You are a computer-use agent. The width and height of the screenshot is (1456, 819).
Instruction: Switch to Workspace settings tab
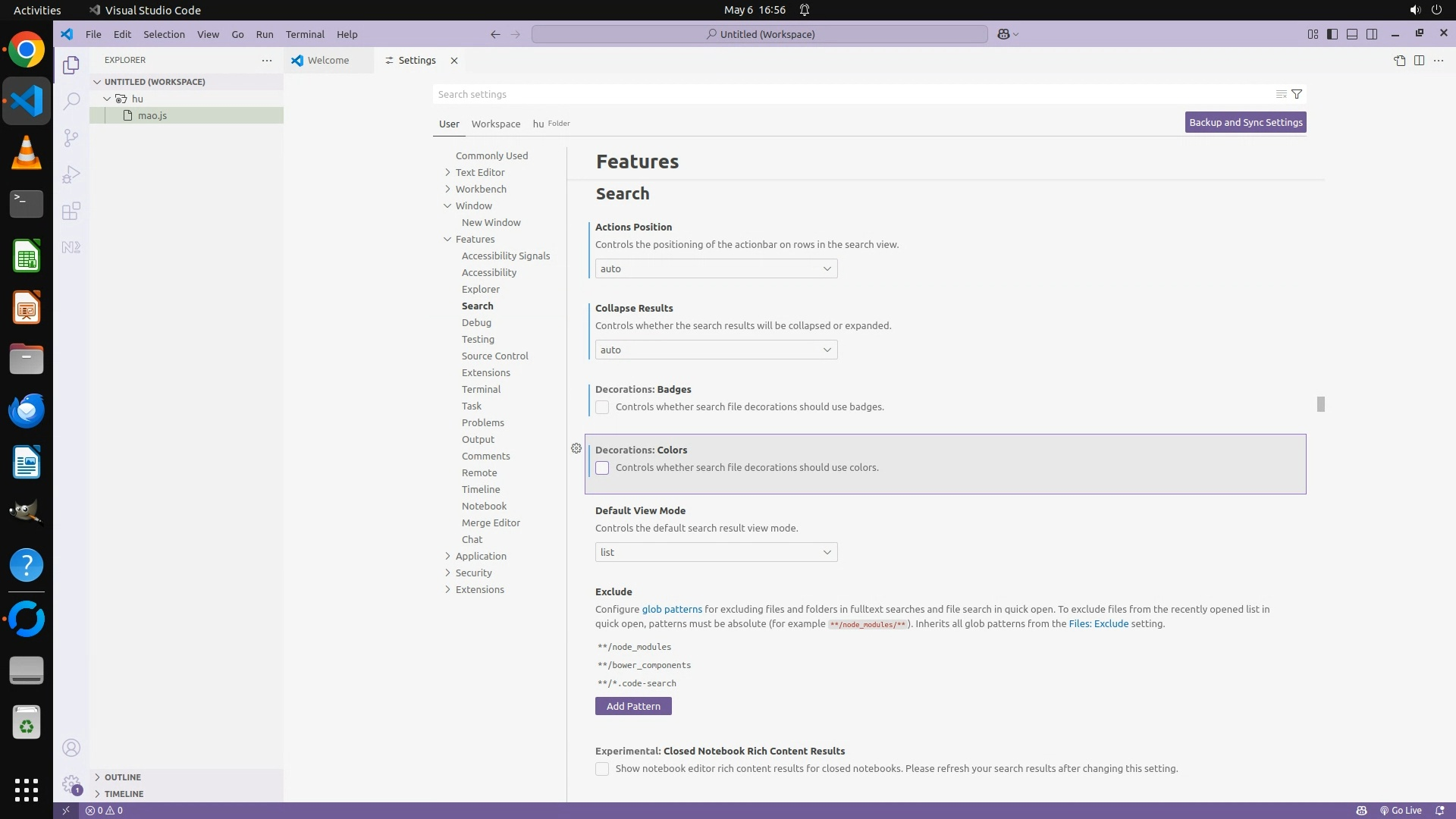pyautogui.click(x=495, y=124)
